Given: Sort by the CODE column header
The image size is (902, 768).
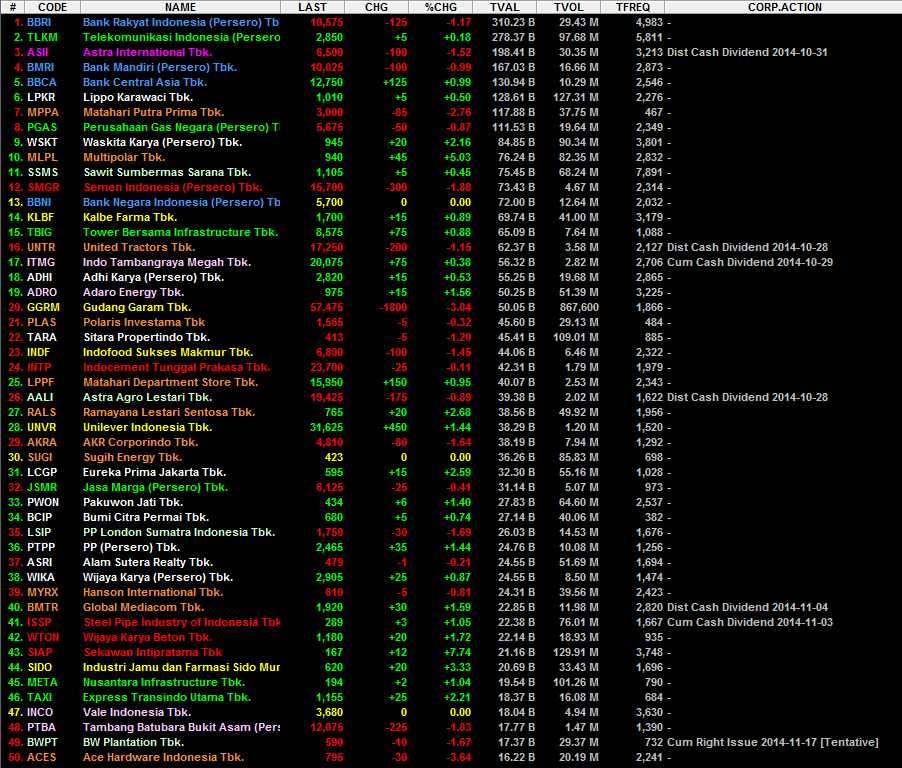Looking at the screenshot, I should point(52,7).
